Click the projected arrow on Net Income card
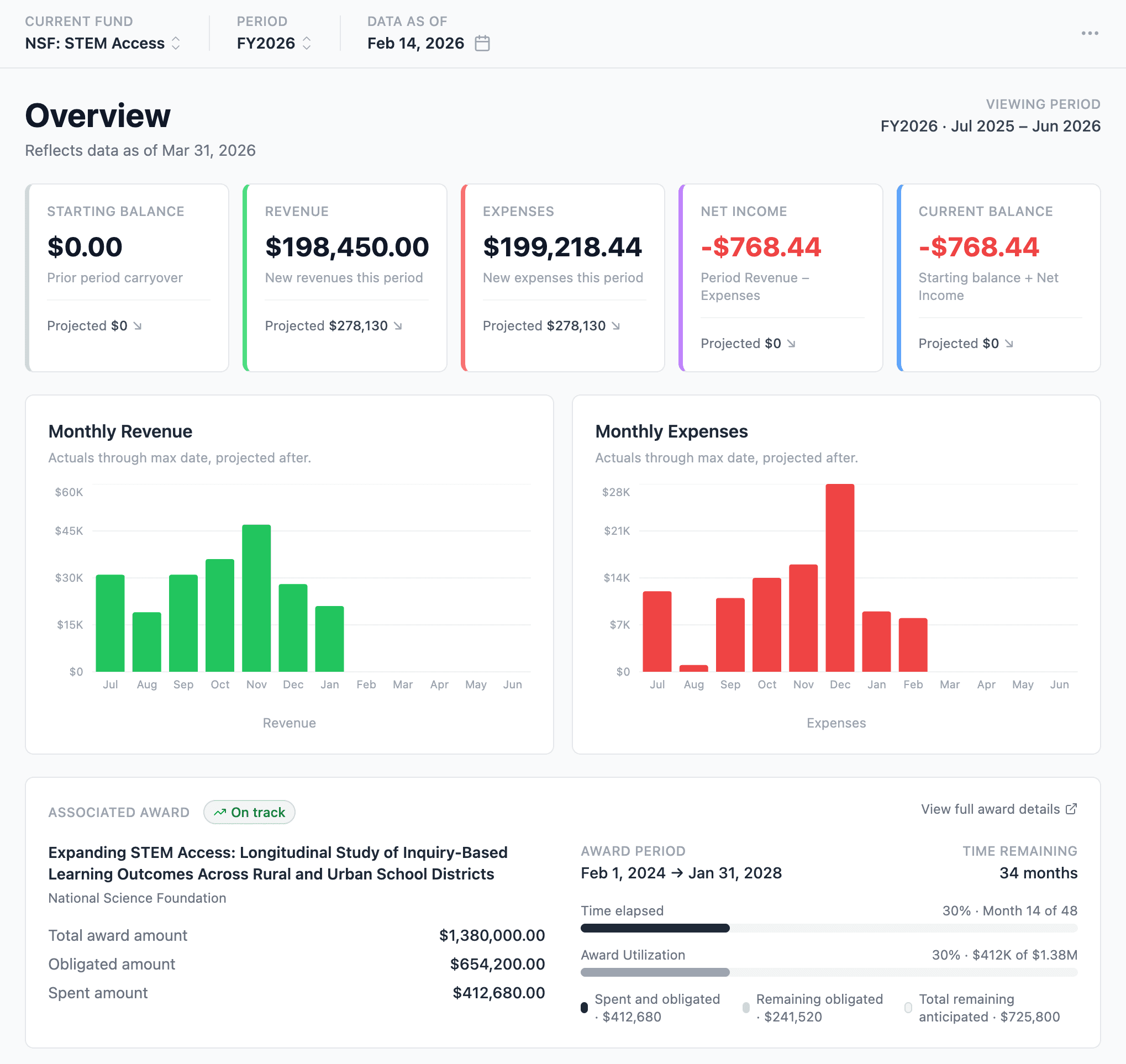The width and height of the screenshot is (1126, 1064). [x=793, y=344]
